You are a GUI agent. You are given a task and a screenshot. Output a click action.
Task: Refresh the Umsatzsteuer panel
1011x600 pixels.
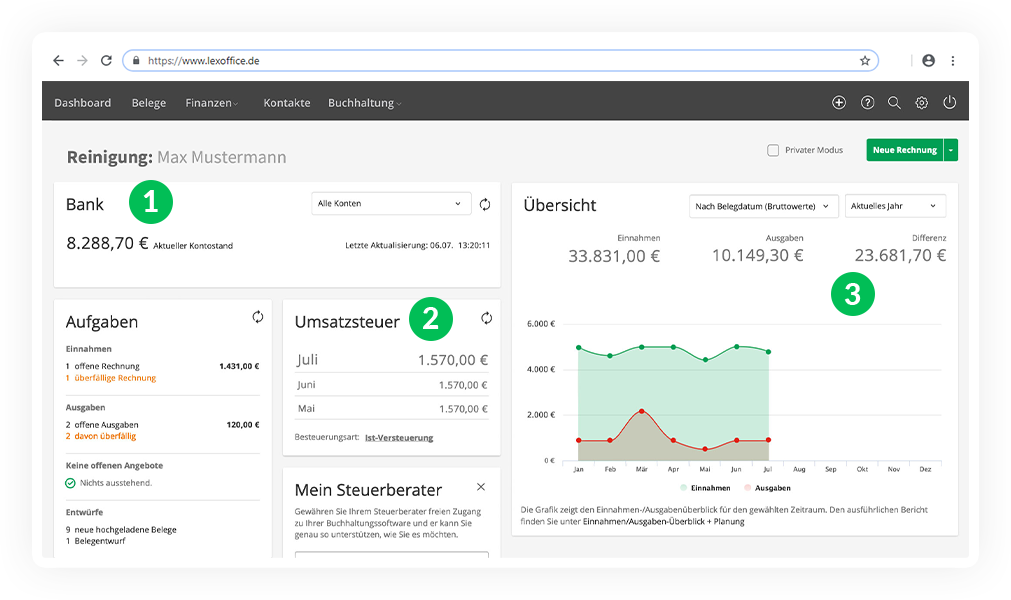(x=487, y=318)
